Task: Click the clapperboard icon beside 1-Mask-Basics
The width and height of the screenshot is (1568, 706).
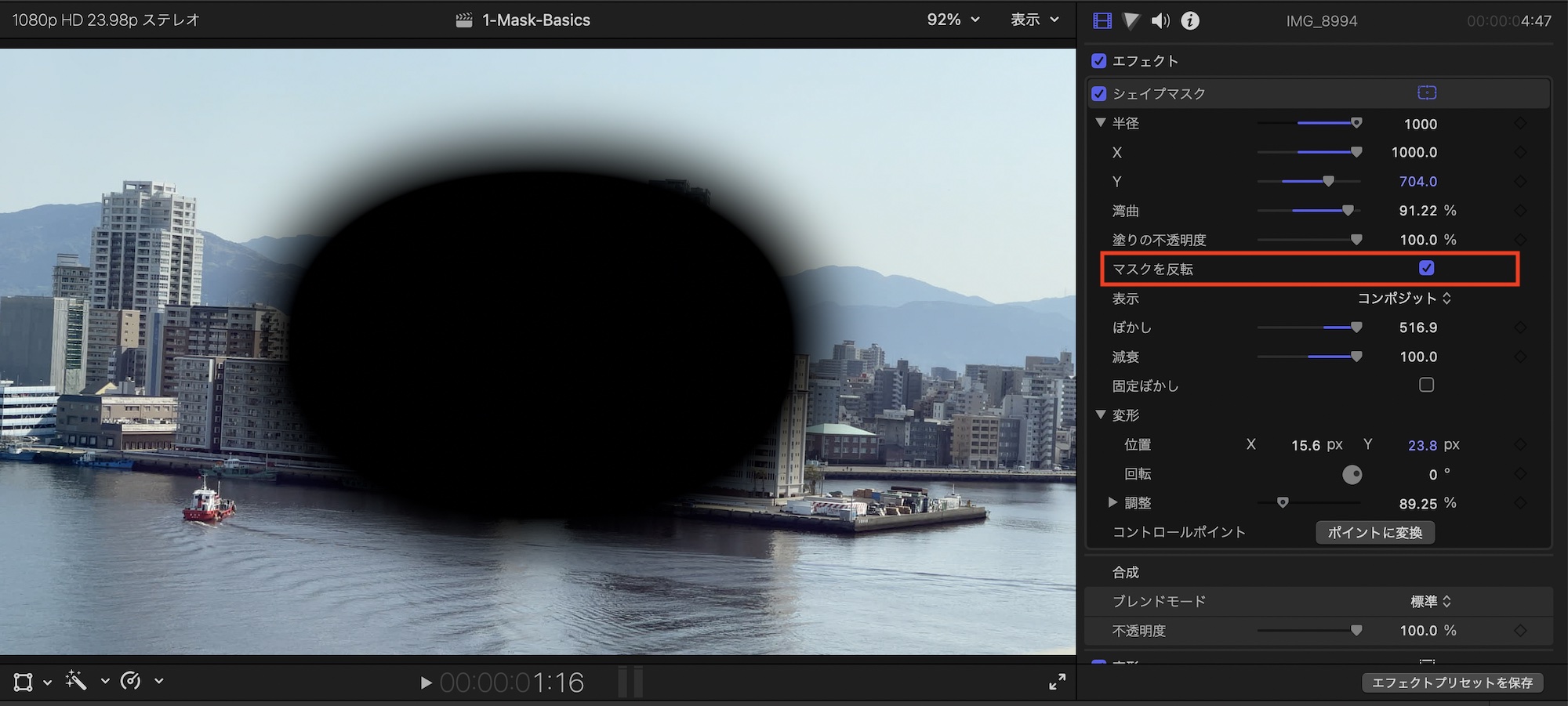Action: [464, 20]
